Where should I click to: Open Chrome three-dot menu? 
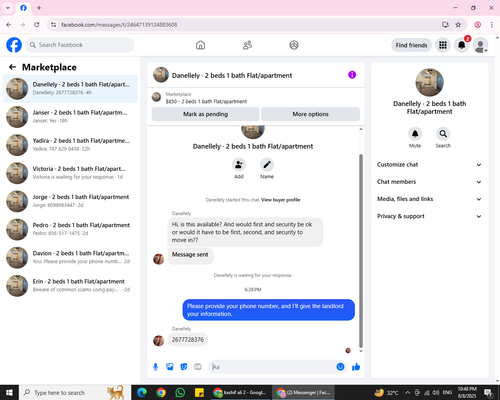tap(492, 25)
